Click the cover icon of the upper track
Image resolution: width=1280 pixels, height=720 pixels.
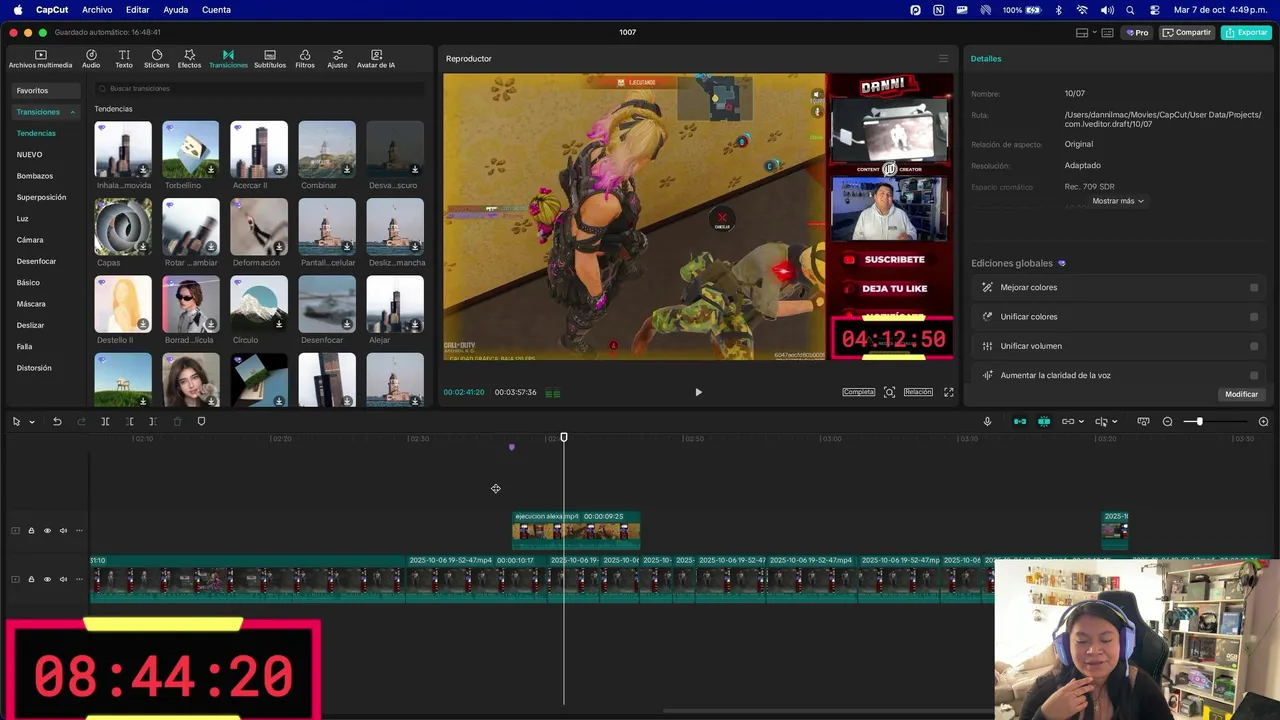(15, 531)
